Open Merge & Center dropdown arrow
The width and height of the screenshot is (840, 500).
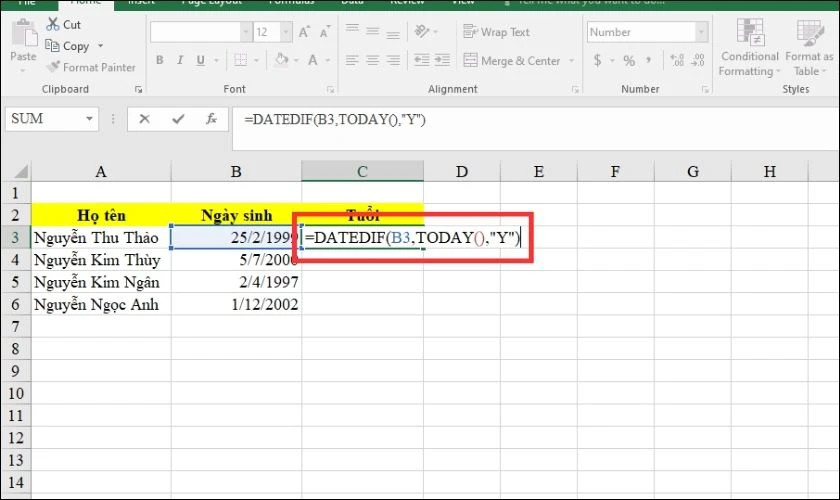point(572,61)
